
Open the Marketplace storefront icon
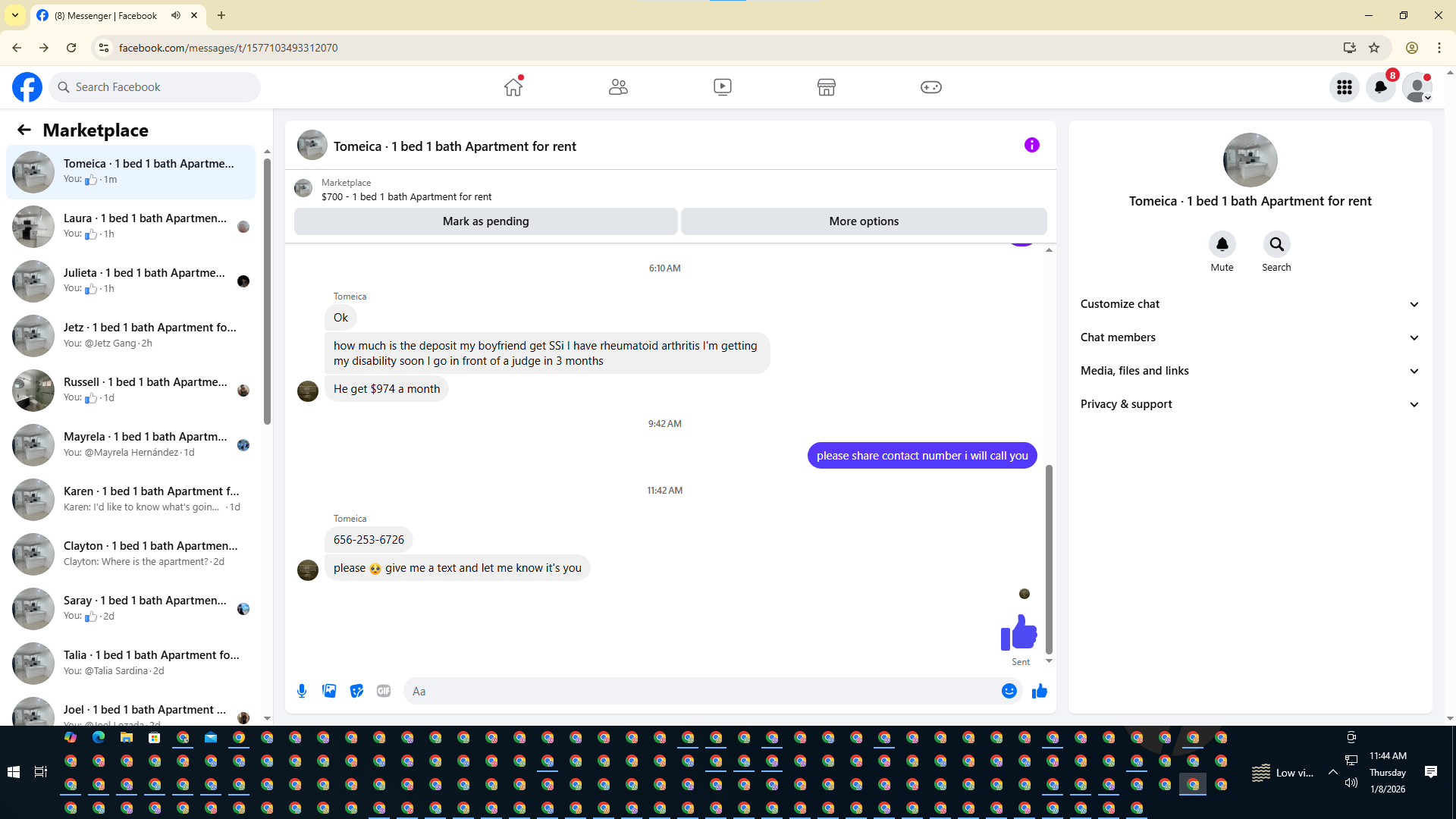(x=827, y=87)
